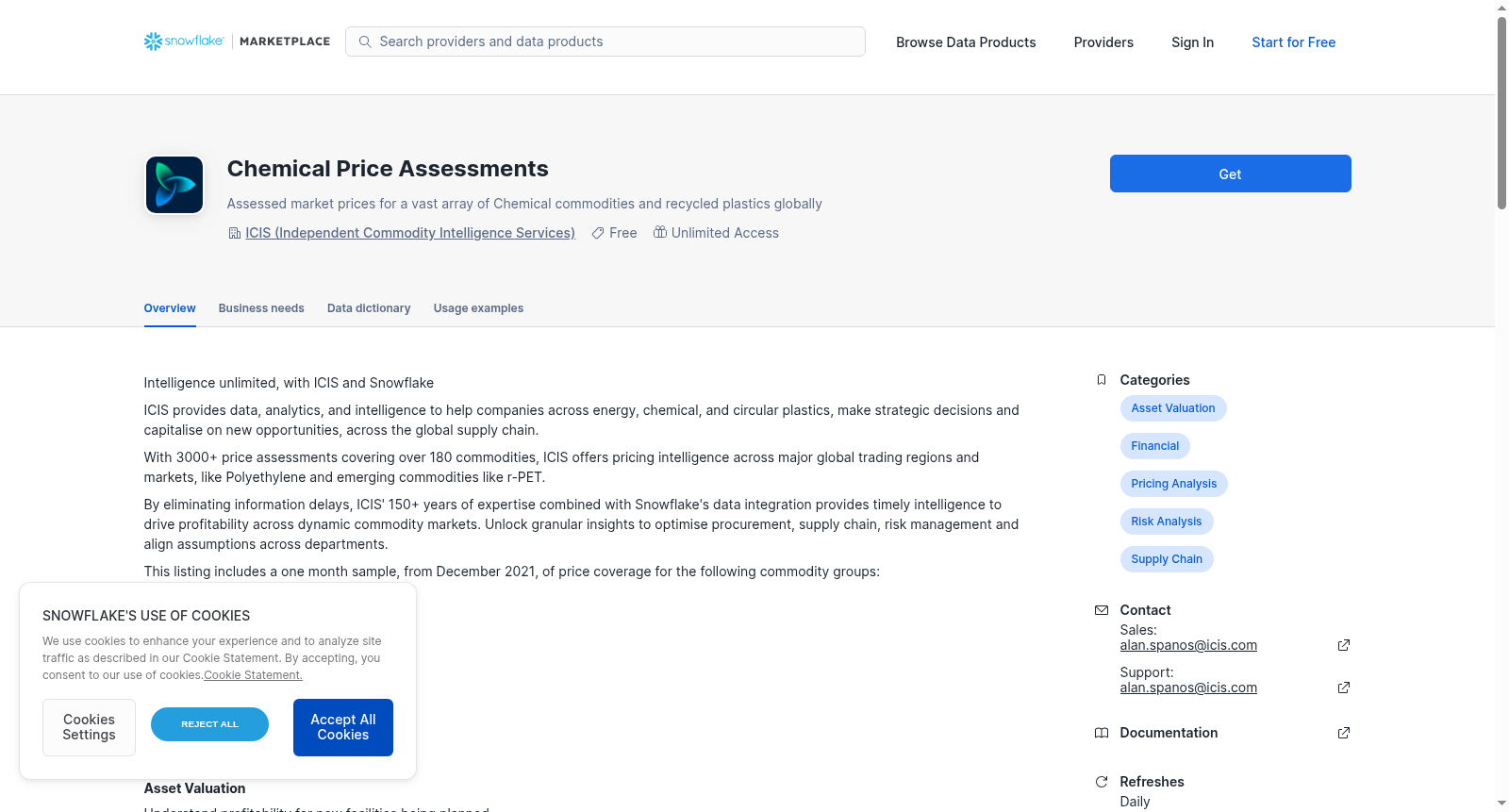Open sales email external link icon

1344,645
